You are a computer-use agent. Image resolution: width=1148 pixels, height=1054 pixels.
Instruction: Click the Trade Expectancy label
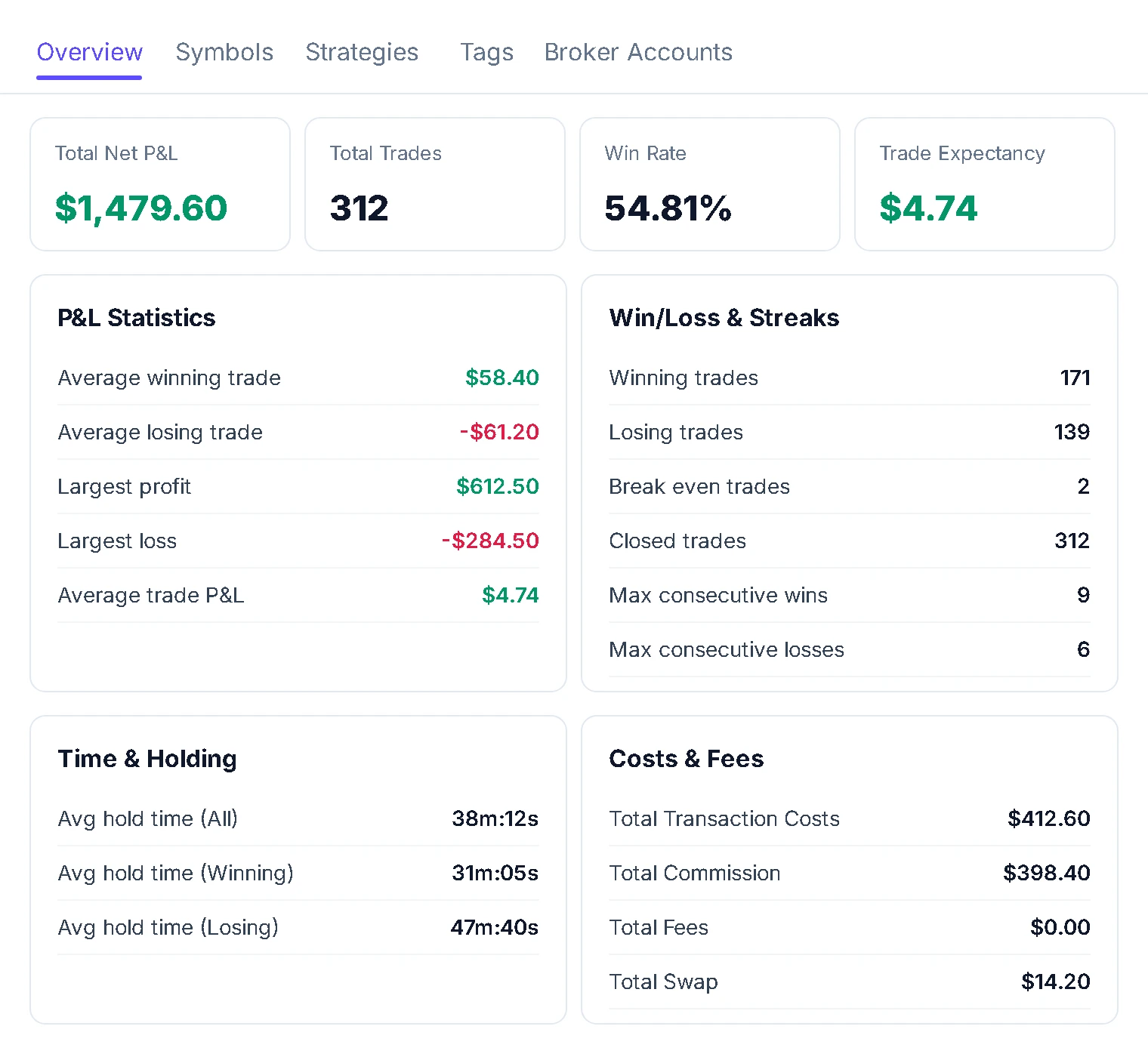point(962,153)
